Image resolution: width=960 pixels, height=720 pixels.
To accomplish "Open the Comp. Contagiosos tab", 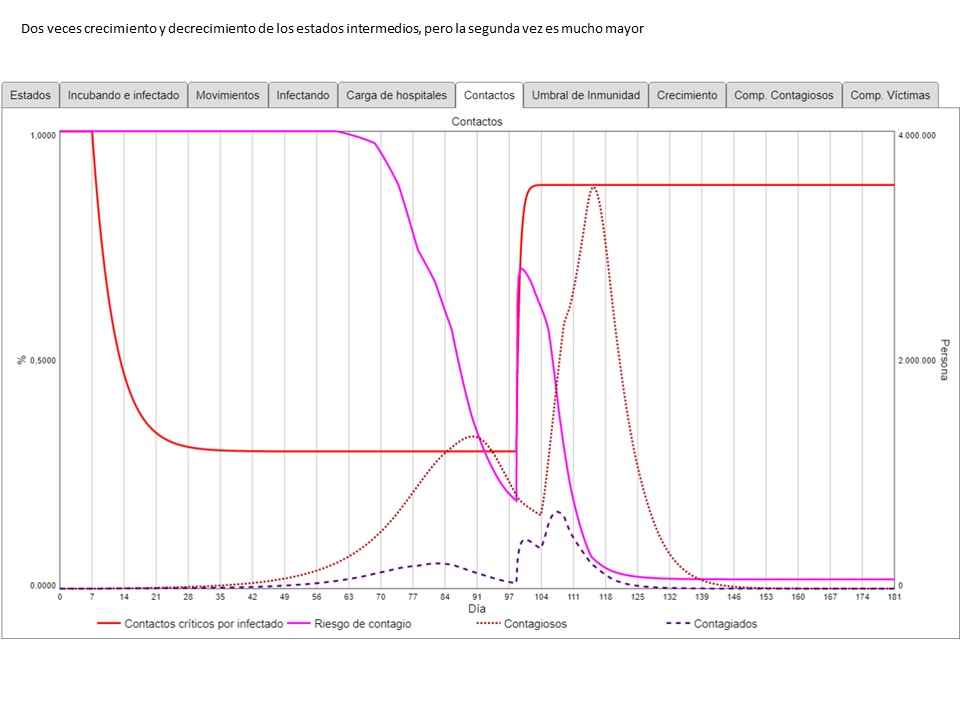I will pyautogui.click(x=783, y=95).
